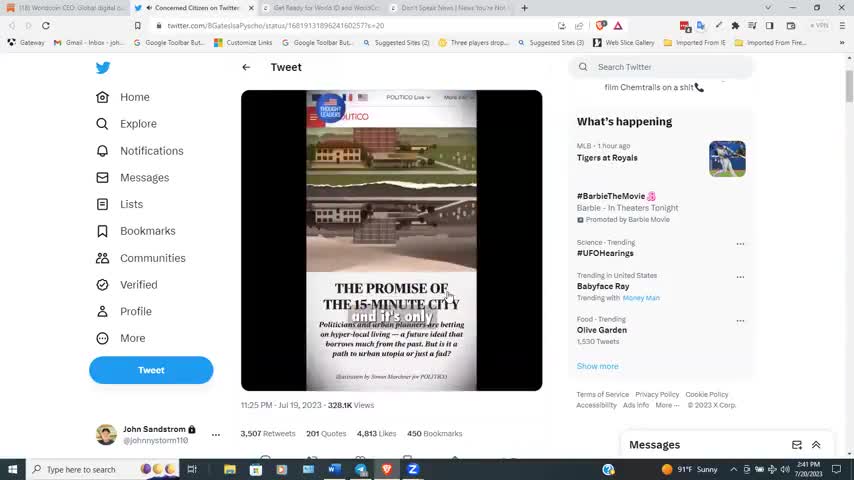Open browser main menu

coord(842,26)
